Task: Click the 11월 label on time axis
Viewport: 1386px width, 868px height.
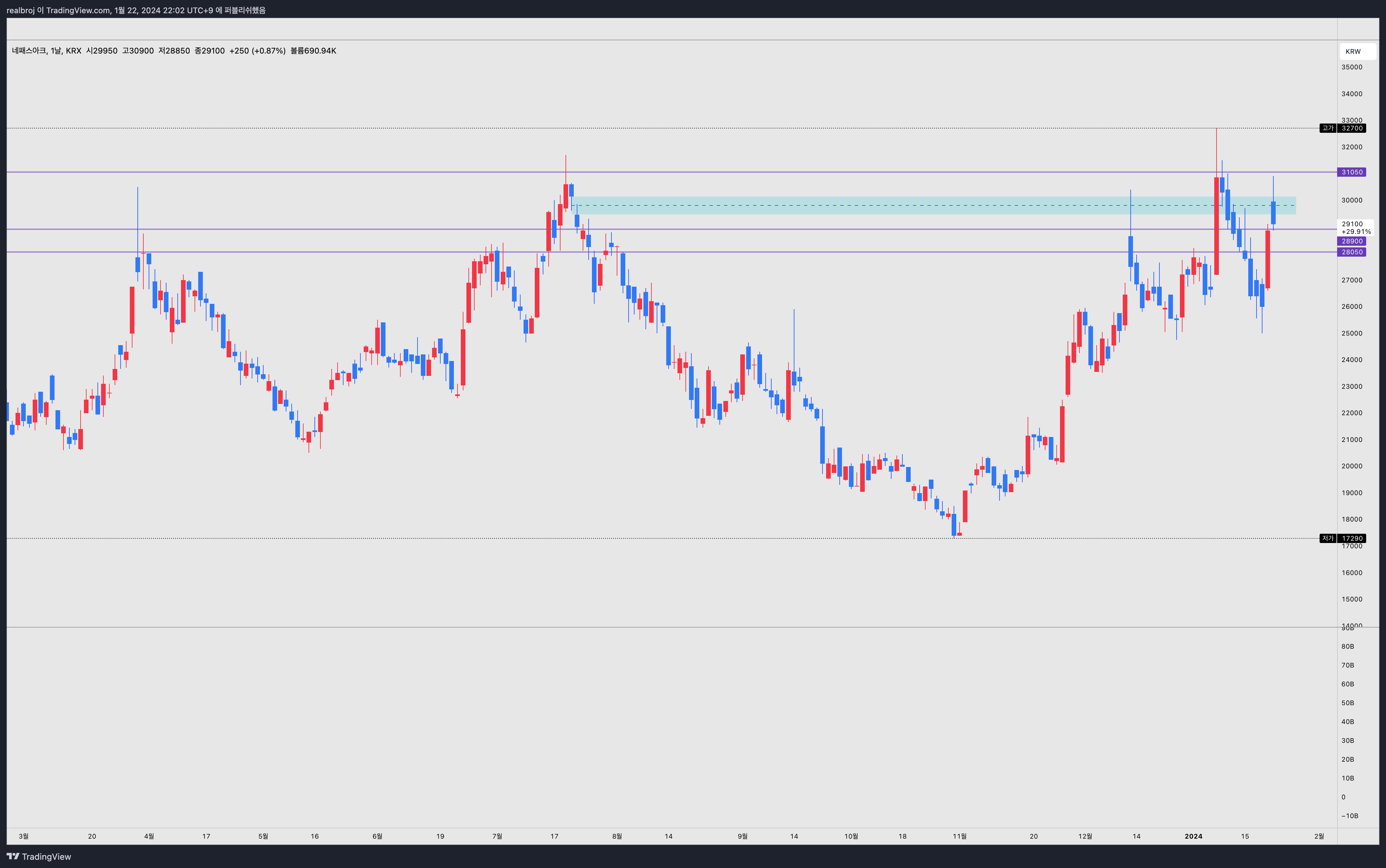Action: pyautogui.click(x=960, y=836)
